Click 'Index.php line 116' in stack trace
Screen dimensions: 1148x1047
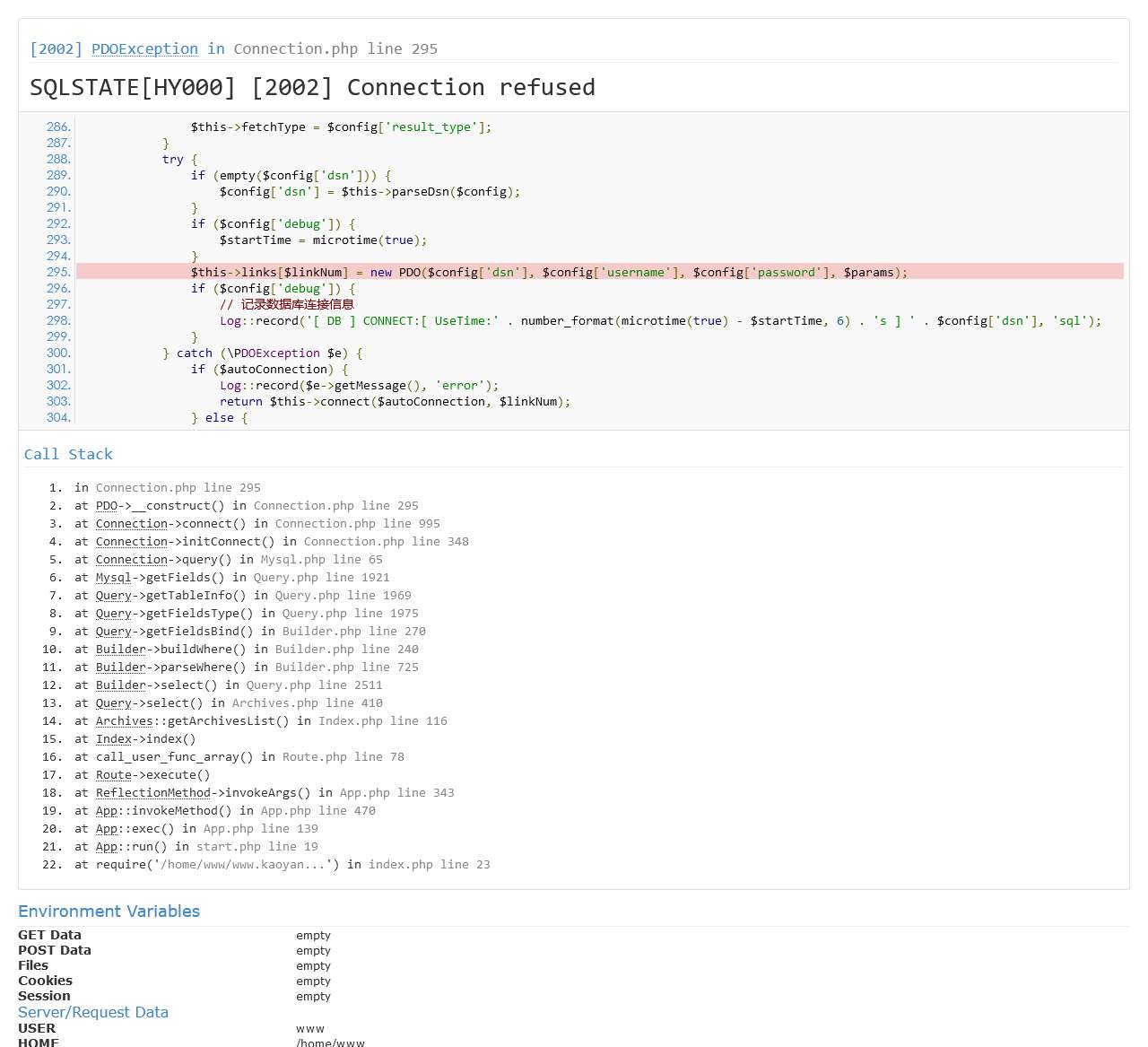(383, 721)
